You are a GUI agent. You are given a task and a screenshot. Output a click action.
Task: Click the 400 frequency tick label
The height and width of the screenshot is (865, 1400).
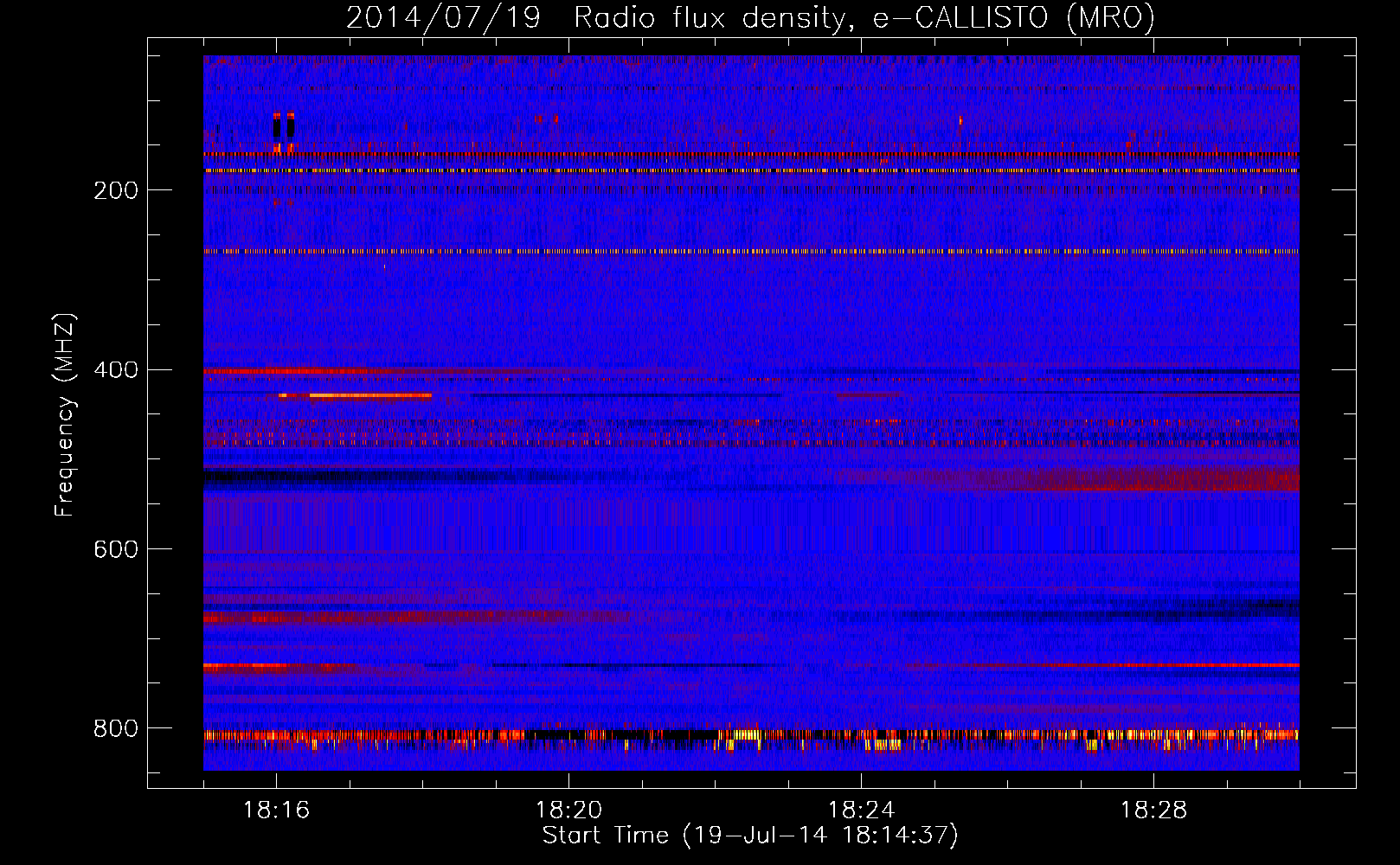116,370
